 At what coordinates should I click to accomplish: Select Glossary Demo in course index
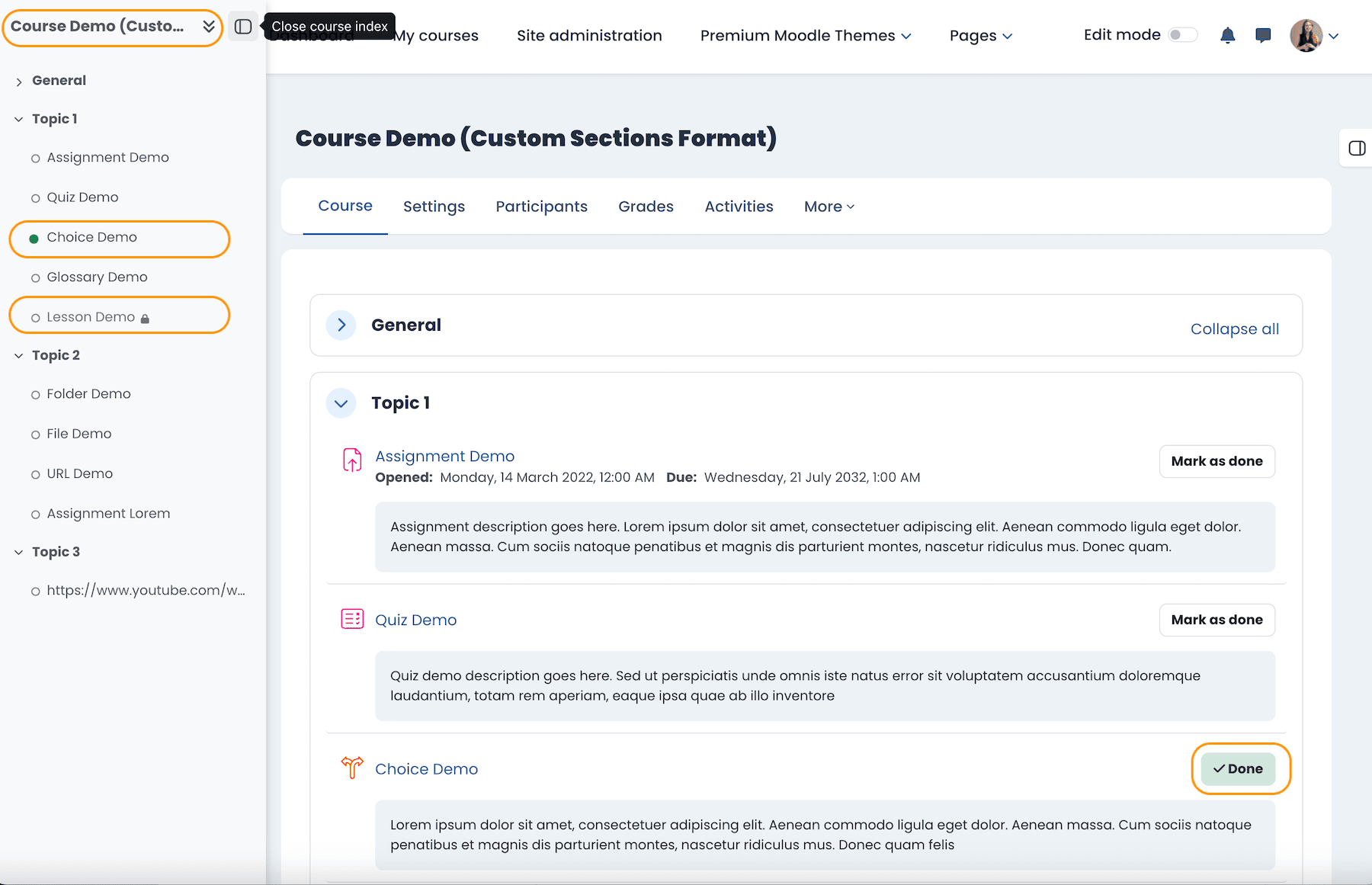pyautogui.click(x=97, y=277)
